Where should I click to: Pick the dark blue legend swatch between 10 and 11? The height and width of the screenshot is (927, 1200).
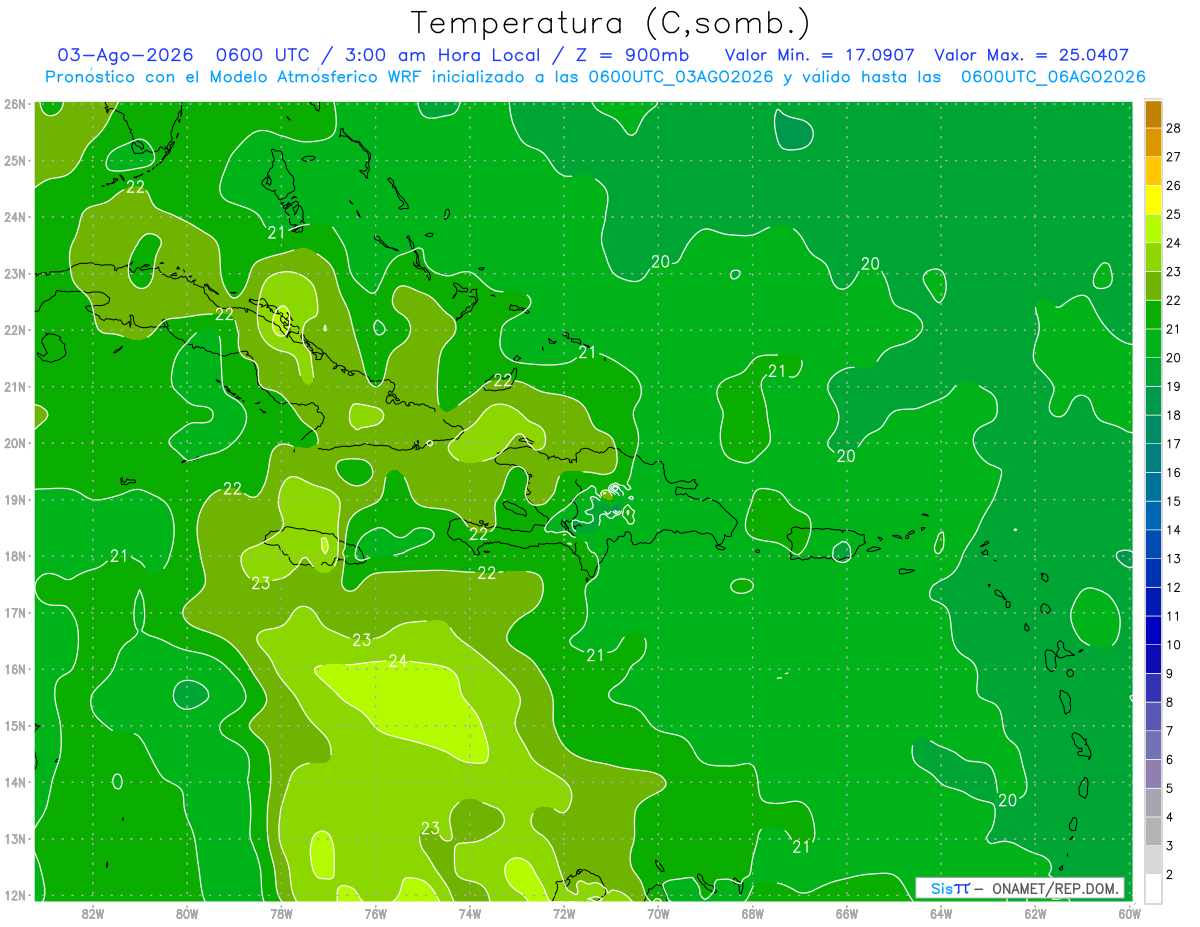pos(1154,631)
